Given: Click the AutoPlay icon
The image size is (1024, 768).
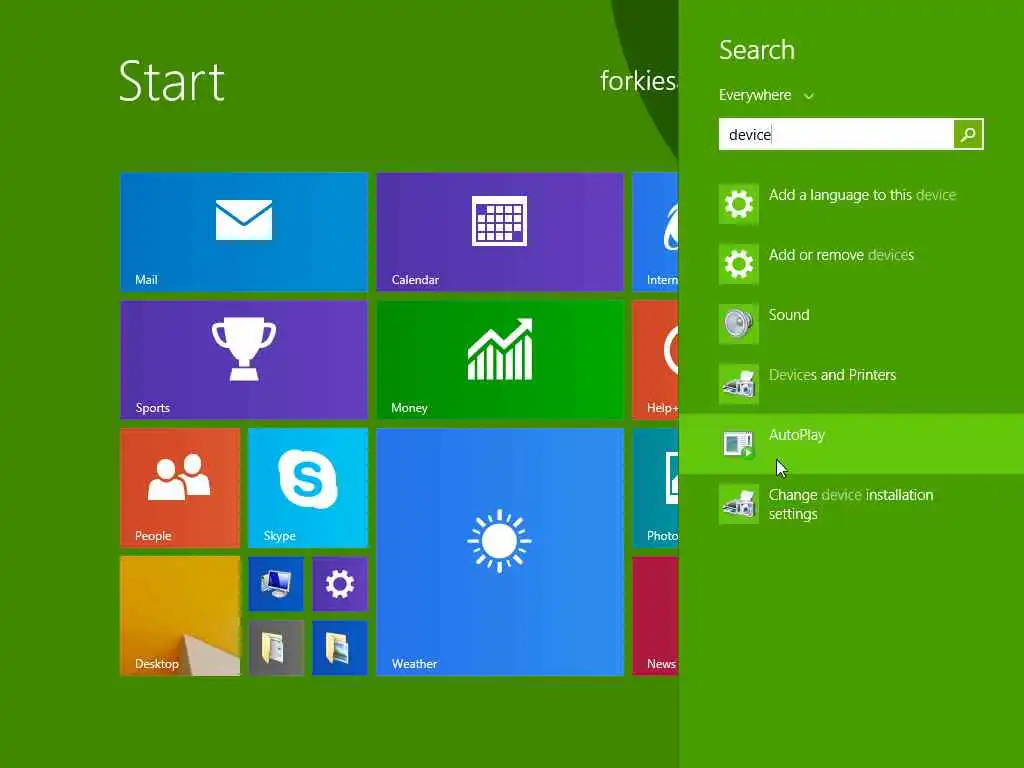Looking at the screenshot, I should pos(739,444).
